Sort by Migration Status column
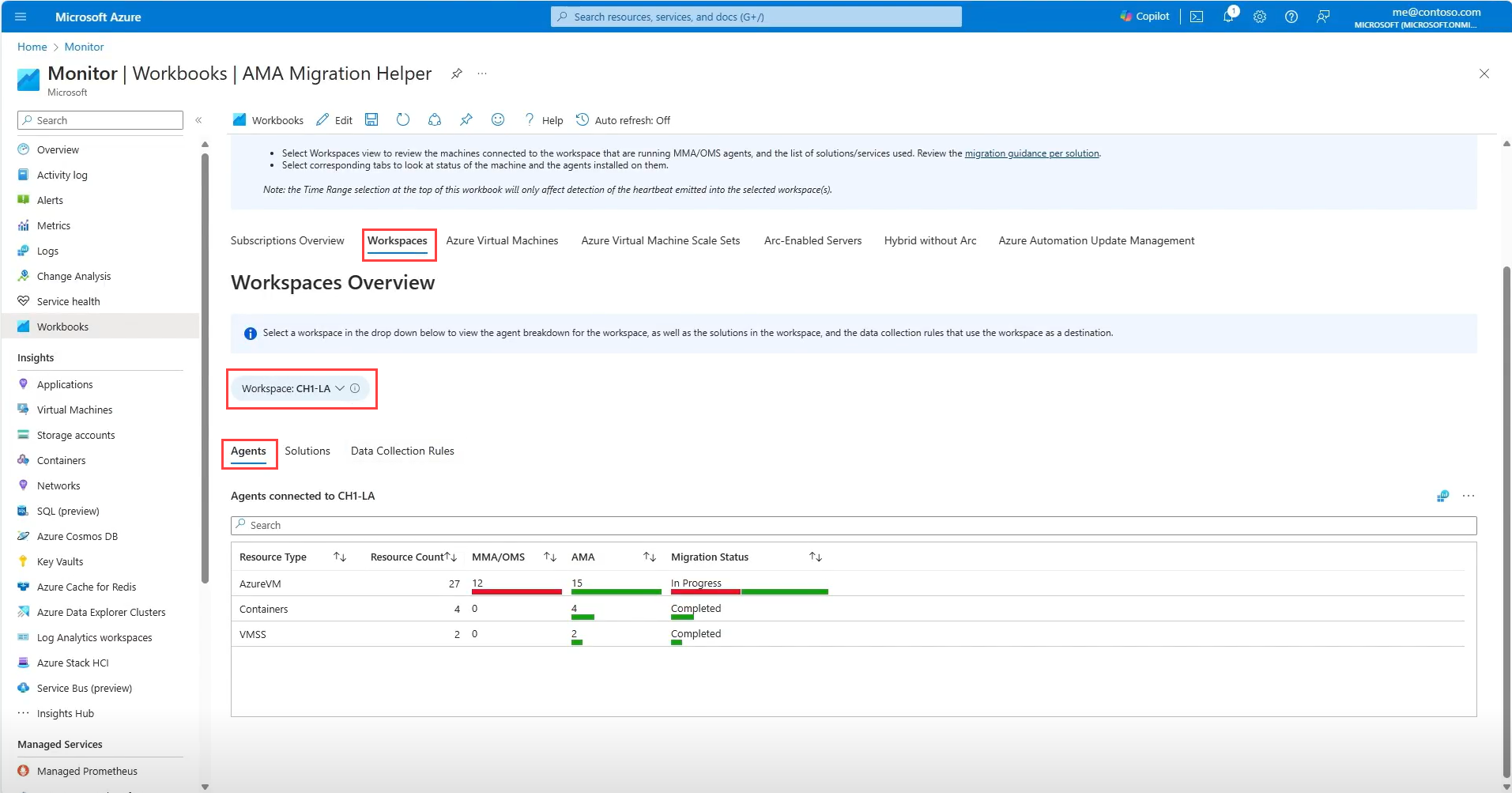1512x793 pixels. (816, 557)
